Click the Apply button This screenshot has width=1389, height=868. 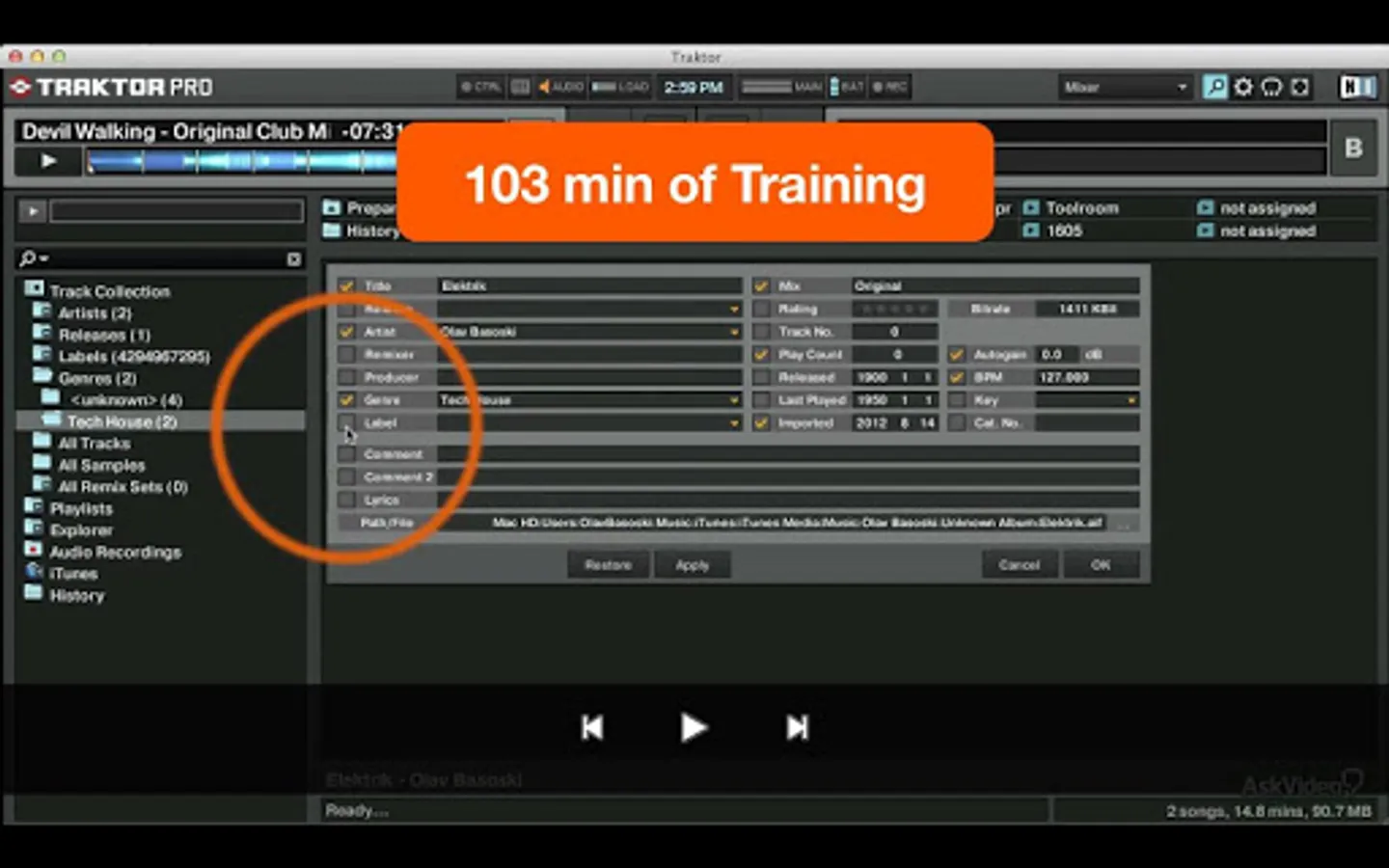pos(692,565)
